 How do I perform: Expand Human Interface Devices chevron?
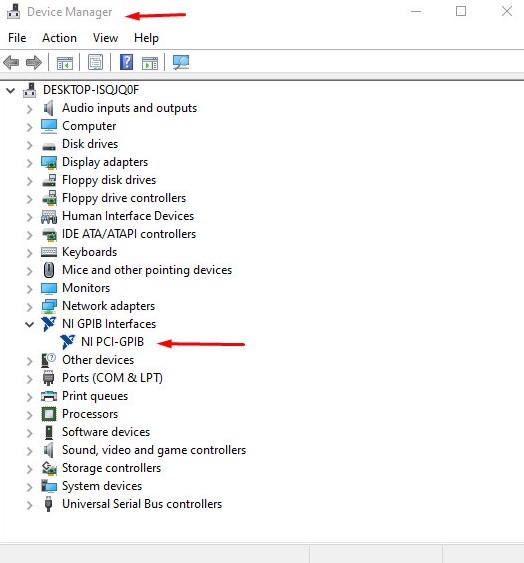click(29, 217)
